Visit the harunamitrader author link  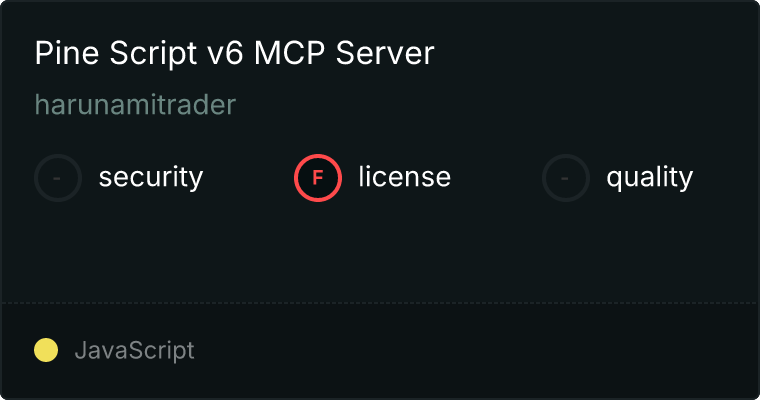click(135, 105)
